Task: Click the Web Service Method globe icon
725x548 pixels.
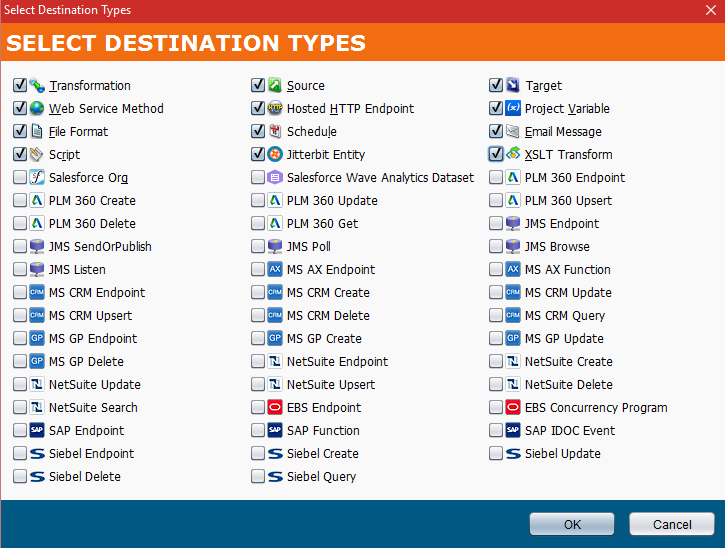Action: point(37,109)
